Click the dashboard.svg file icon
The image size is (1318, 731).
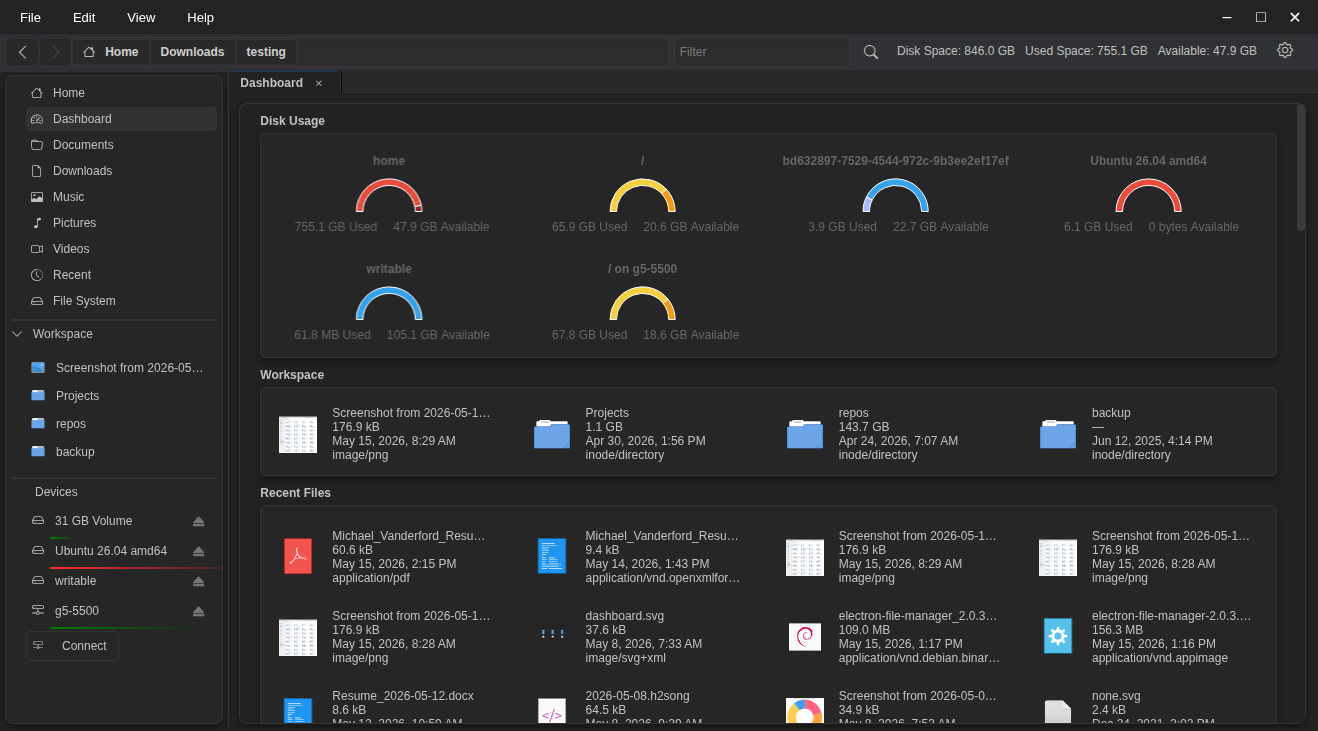pos(551,634)
